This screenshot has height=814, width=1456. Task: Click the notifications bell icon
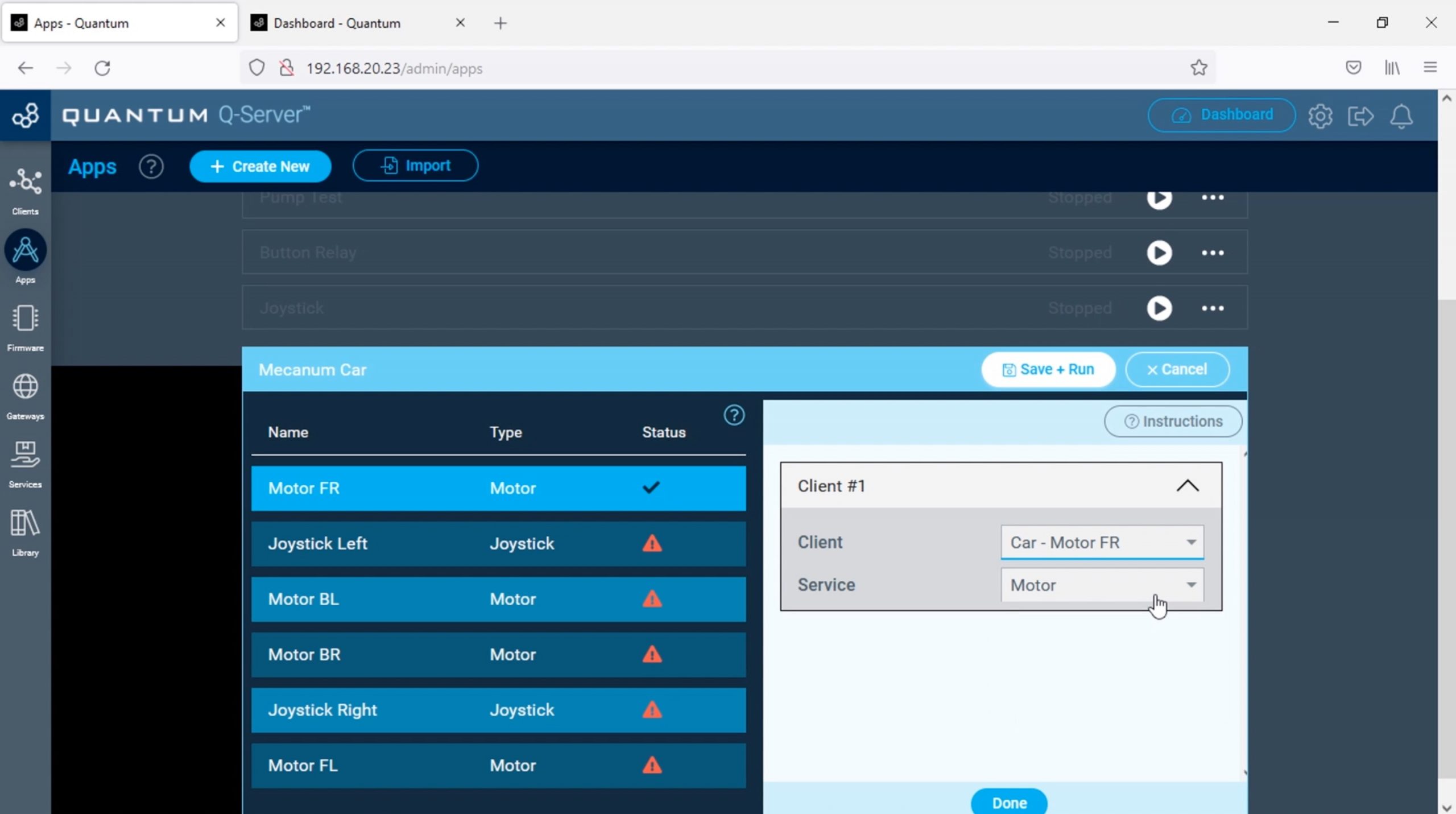tap(1401, 116)
